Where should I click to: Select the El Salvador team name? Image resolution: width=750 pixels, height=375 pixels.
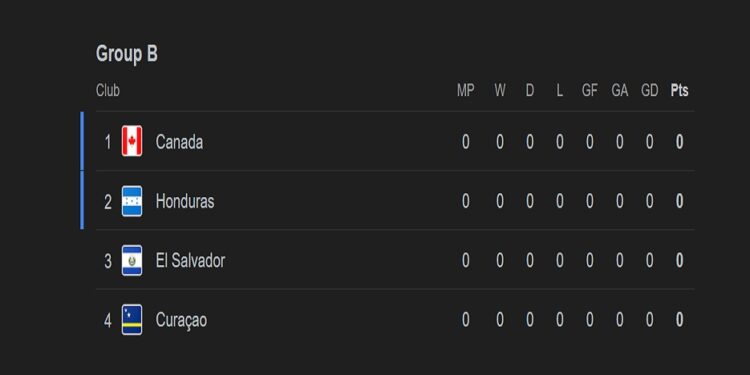click(x=190, y=261)
